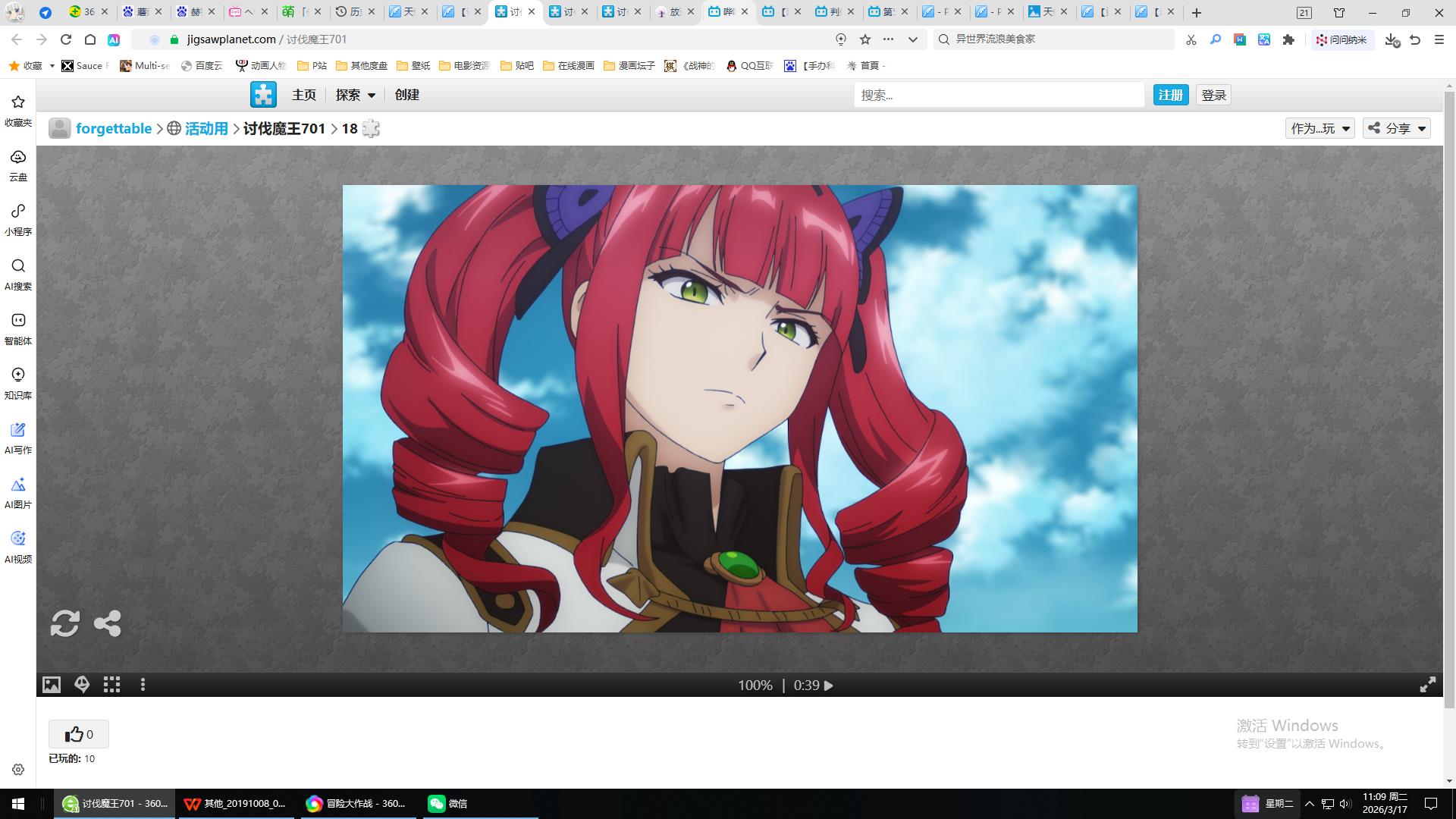This screenshot has width=1456, height=819.
Task: Click the restart puzzle refresh icon
Action: coord(64,623)
